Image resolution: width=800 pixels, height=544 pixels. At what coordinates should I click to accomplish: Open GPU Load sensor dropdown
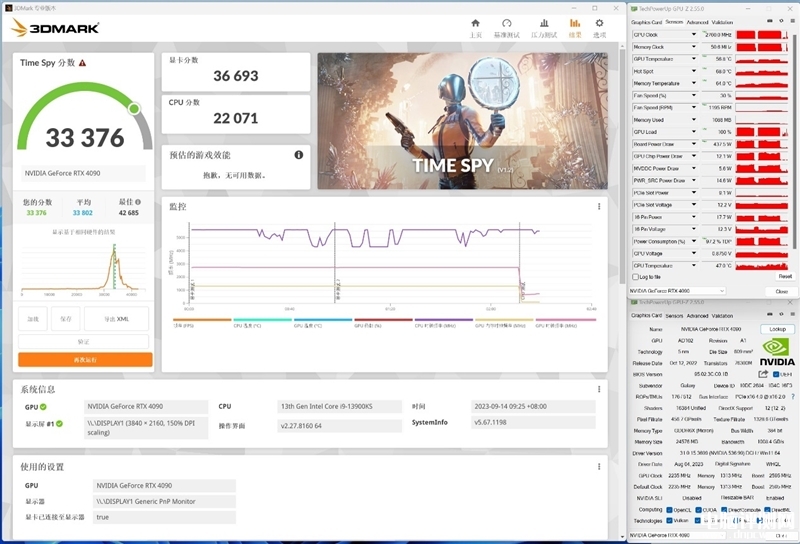coord(694,132)
